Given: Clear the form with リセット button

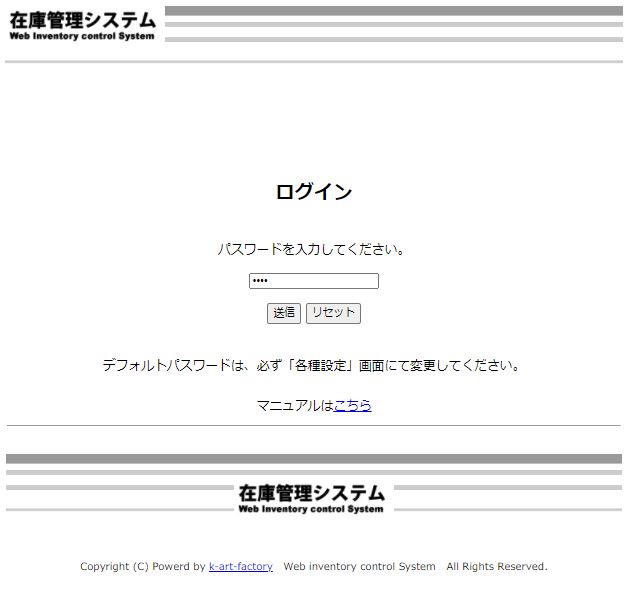Looking at the screenshot, I should [333, 313].
